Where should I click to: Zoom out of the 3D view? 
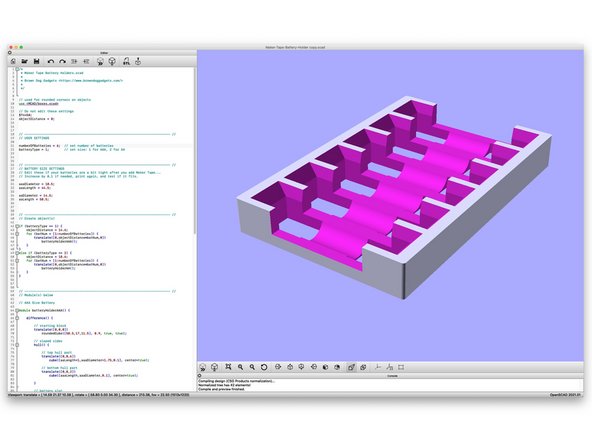(x=252, y=367)
